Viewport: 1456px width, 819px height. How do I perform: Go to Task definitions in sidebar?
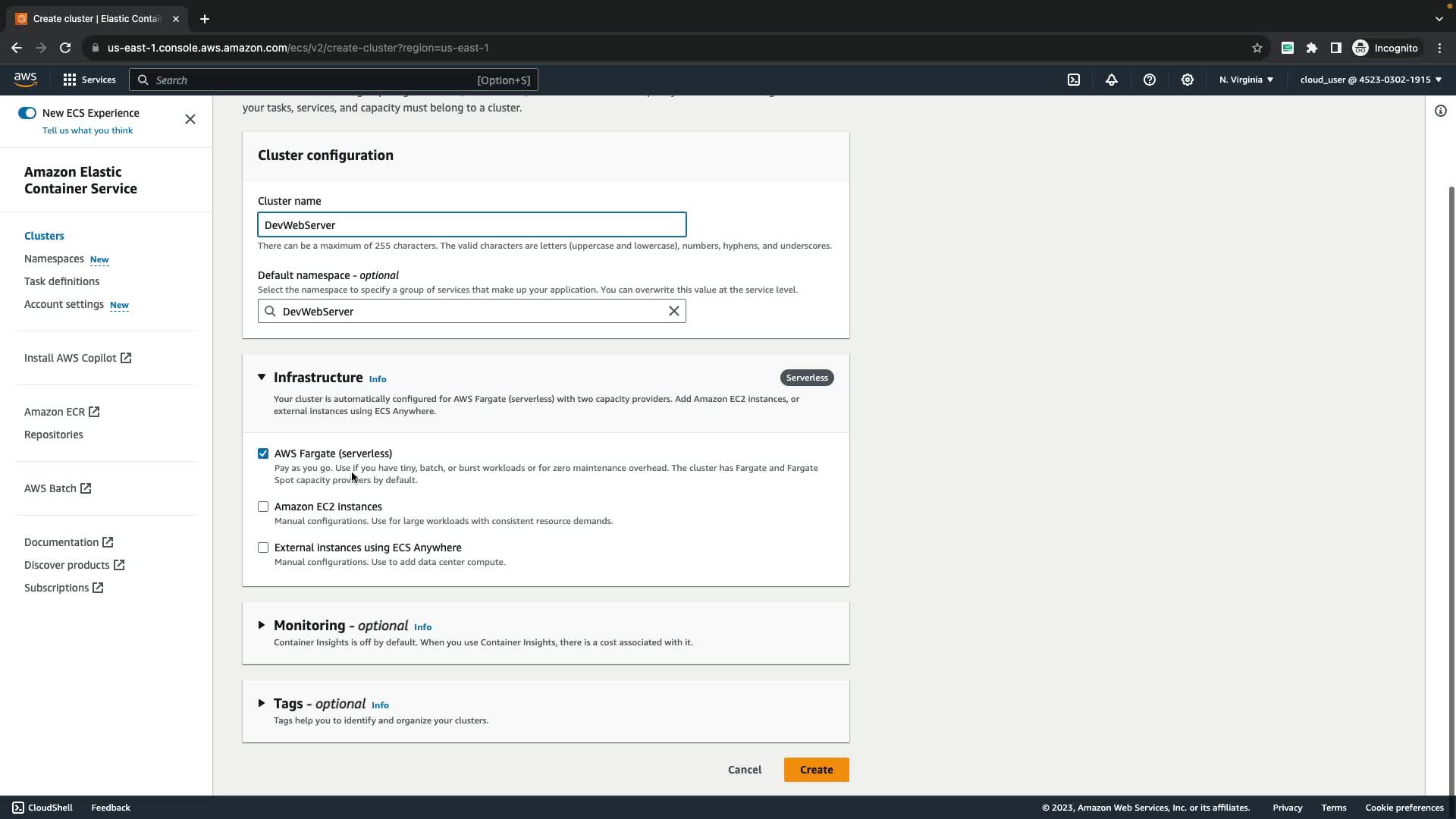coord(61,281)
